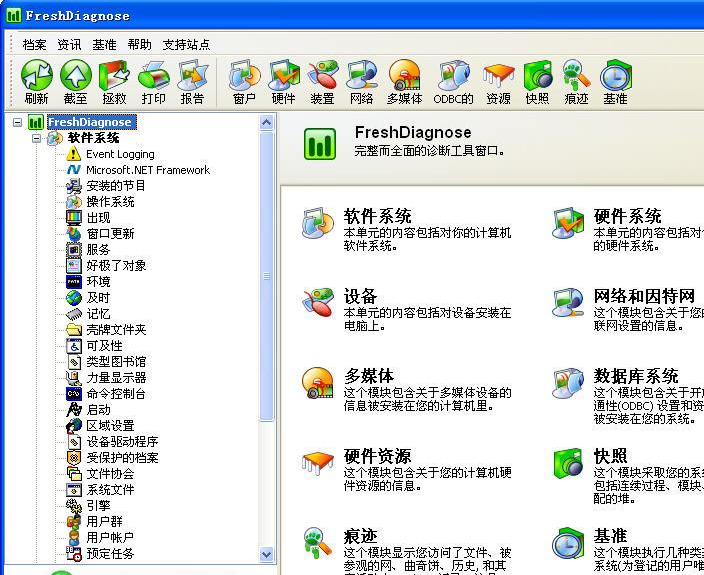Select the 基准 benchmark toolbar icon
The height and width of the screenshot is (575, 704).
(615, 75)
